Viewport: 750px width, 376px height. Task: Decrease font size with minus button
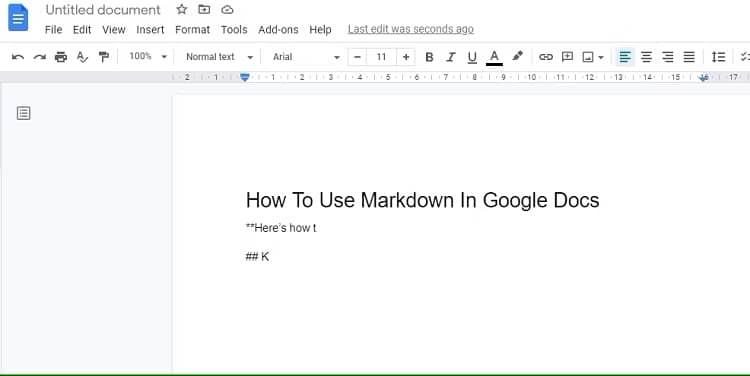[357, 57]
